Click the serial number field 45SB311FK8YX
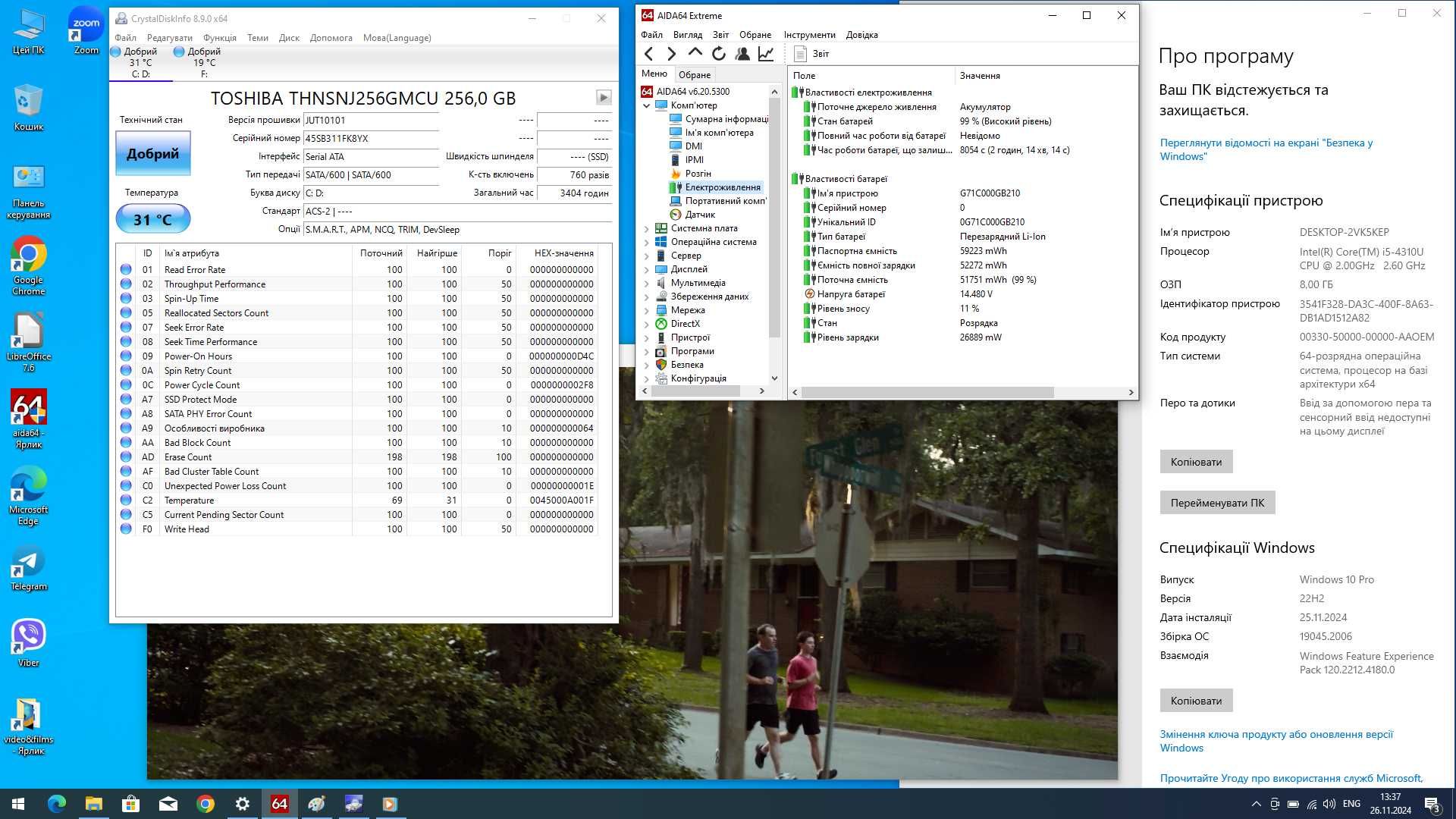The image size is (1456, 819). (371, 138)
